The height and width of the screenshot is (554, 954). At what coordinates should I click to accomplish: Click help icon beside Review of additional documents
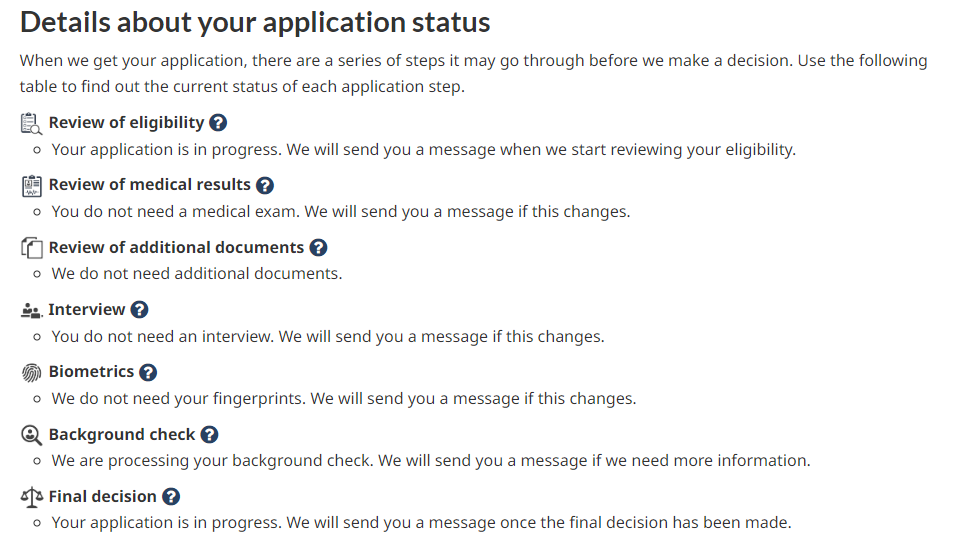318,248
